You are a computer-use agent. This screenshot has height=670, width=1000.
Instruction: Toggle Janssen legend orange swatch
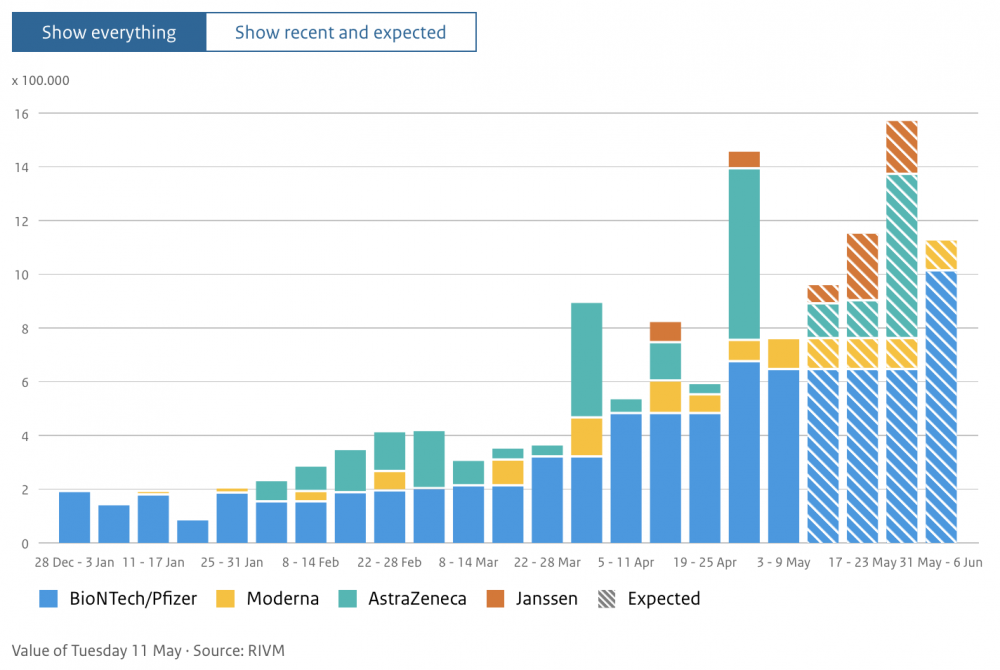(495, 599)
